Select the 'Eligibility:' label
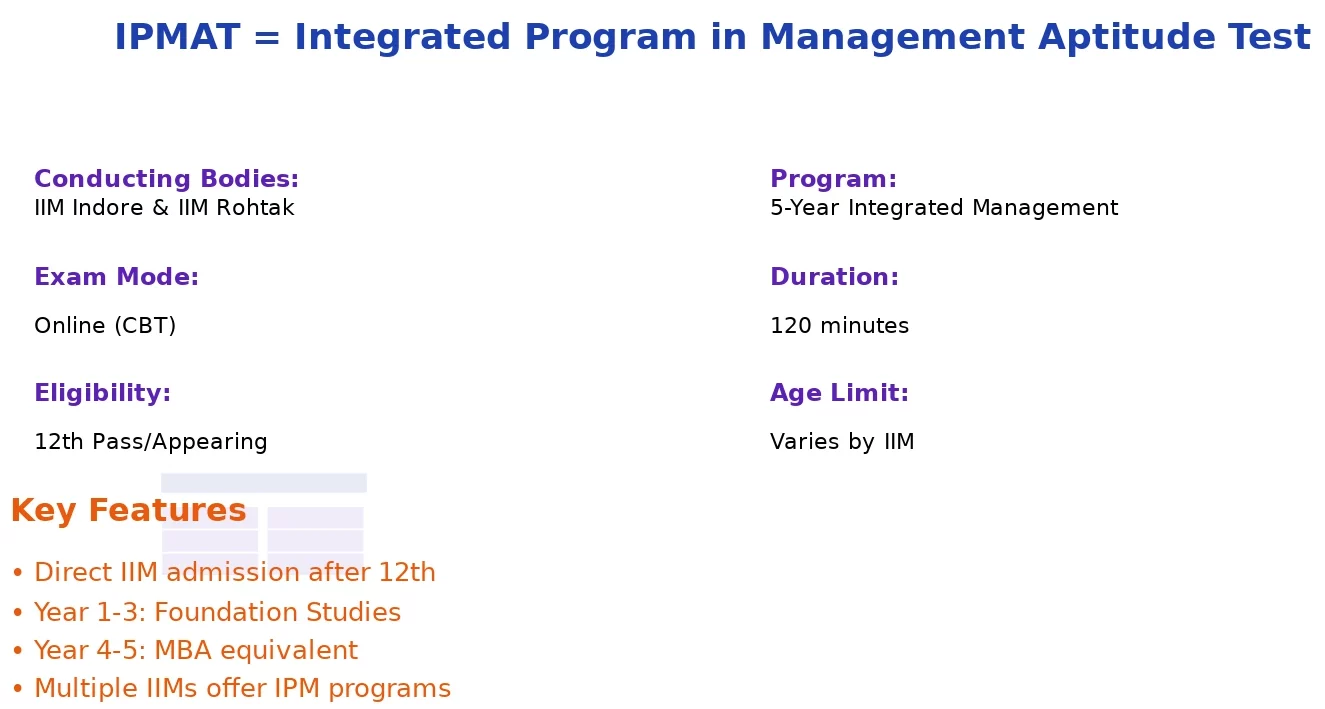1325x709 pixels. click(x=102, y=393)
